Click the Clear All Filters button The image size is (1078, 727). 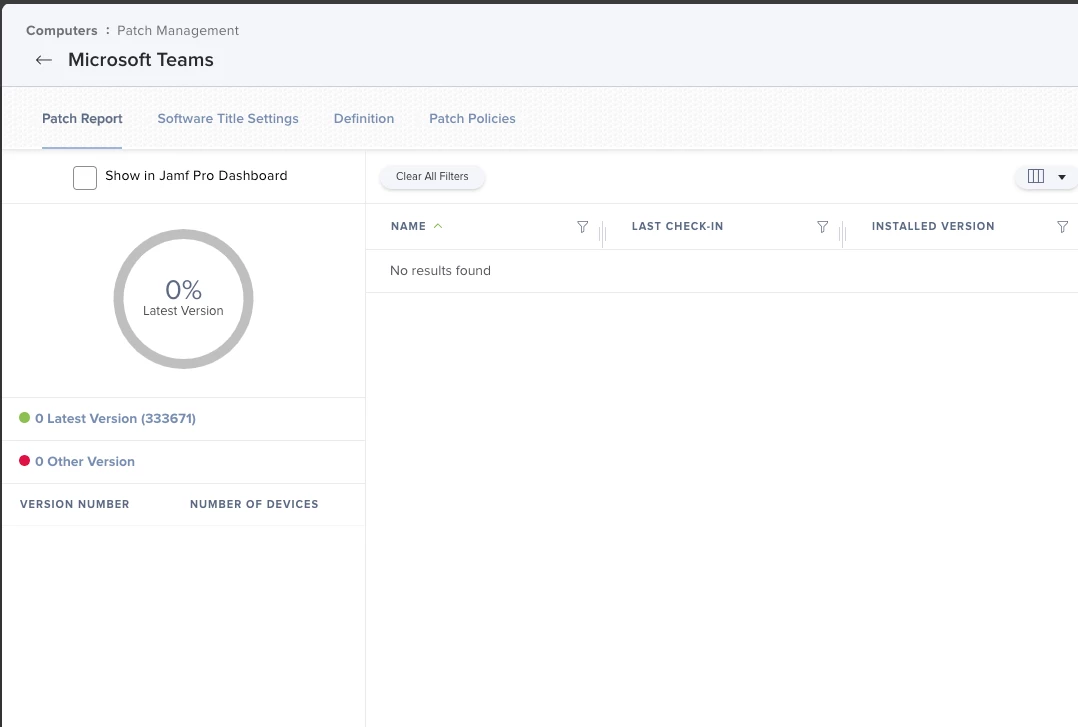coord(432,177)
